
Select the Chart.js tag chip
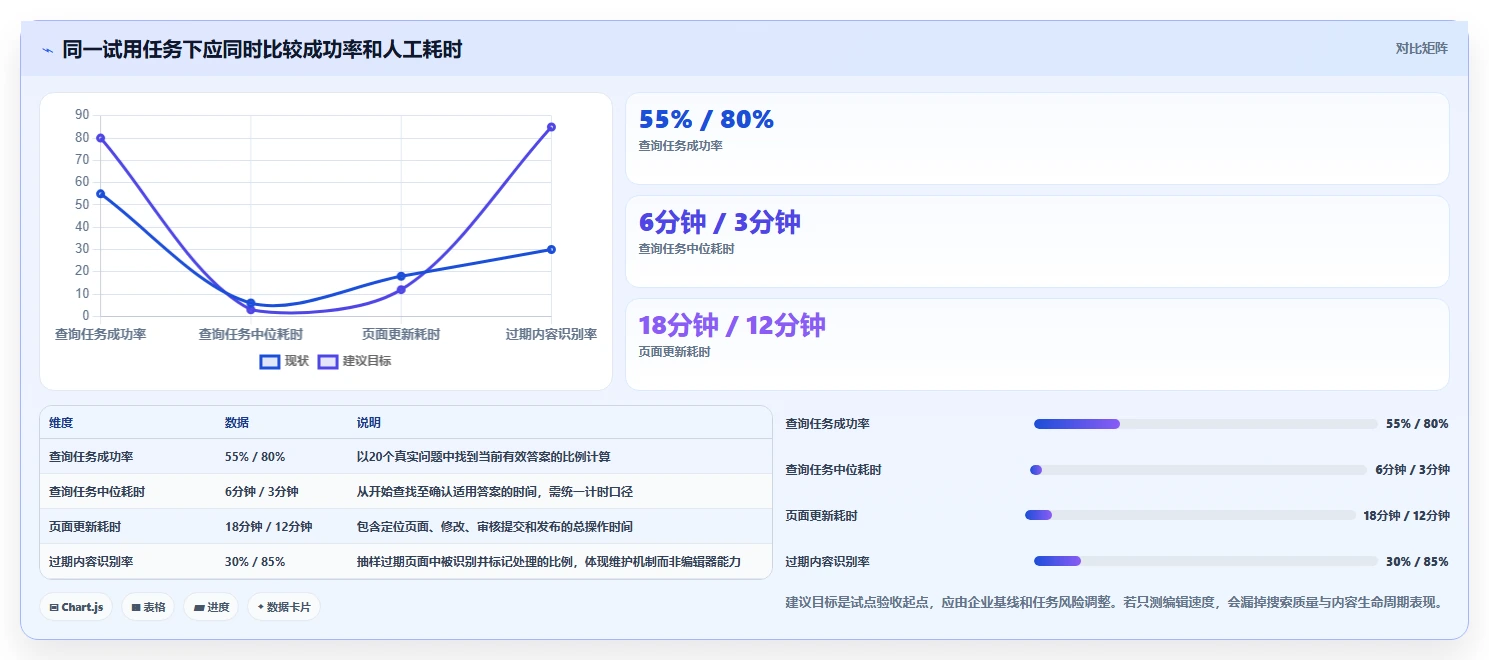pos(76,607)
